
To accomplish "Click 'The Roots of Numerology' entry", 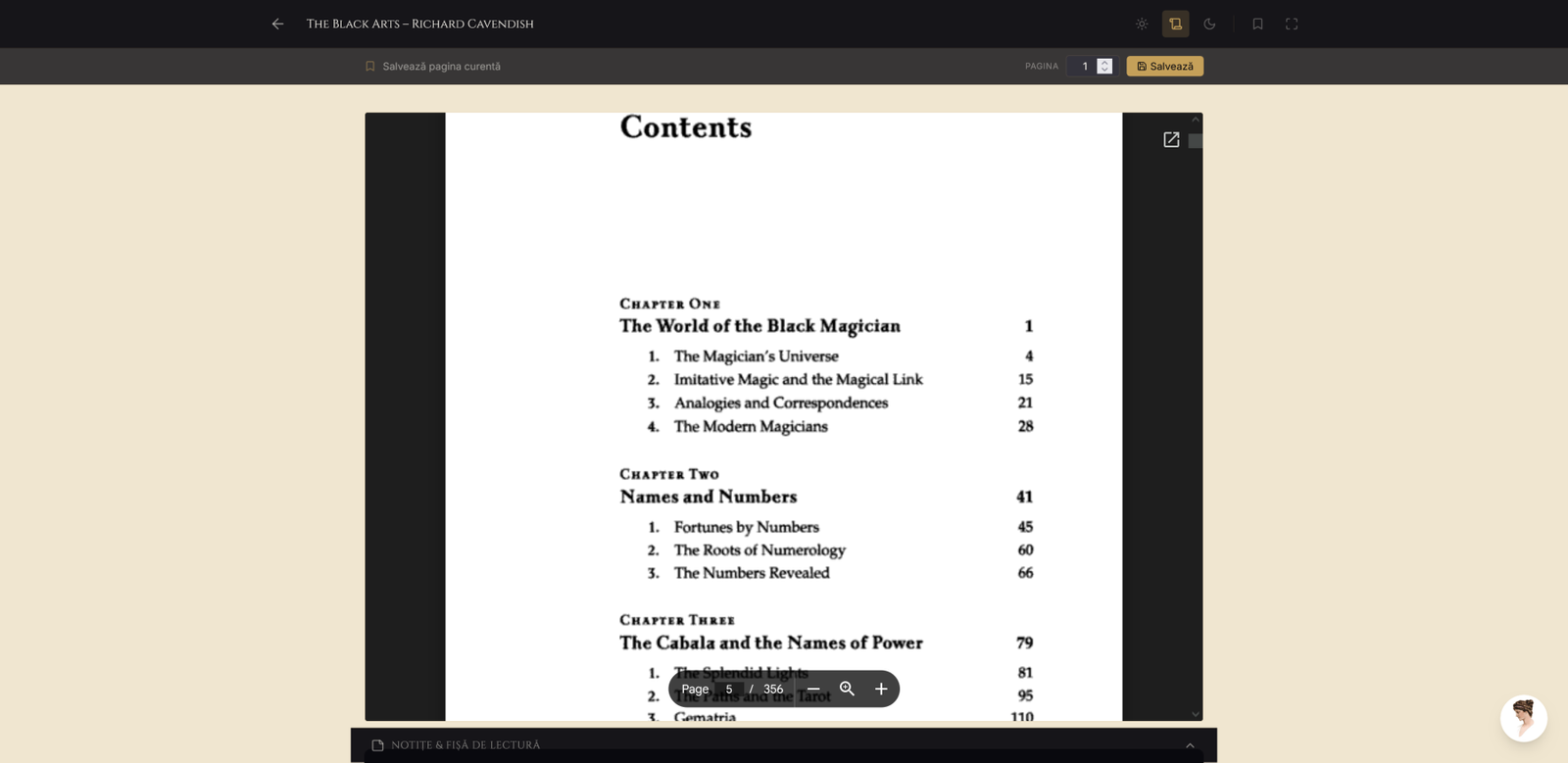I will pos(759,550).
